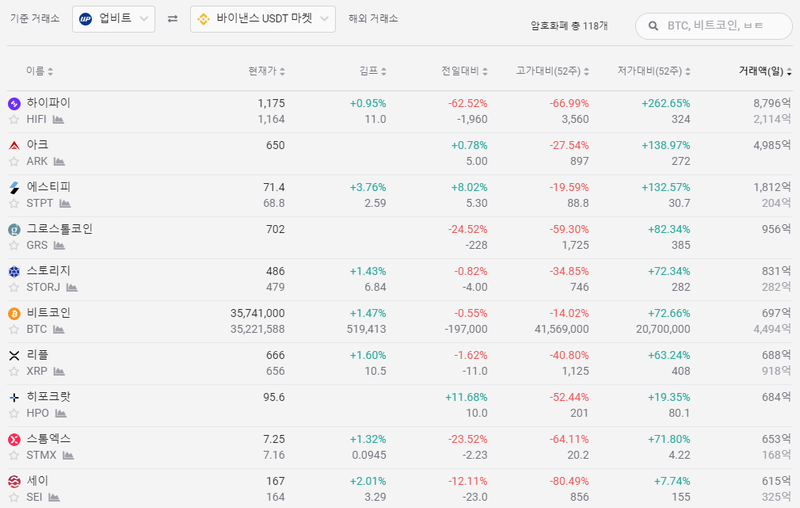The image size is (800, 508).
Task: Click the 아크 coin logo
Action: [x=14, y=146]
